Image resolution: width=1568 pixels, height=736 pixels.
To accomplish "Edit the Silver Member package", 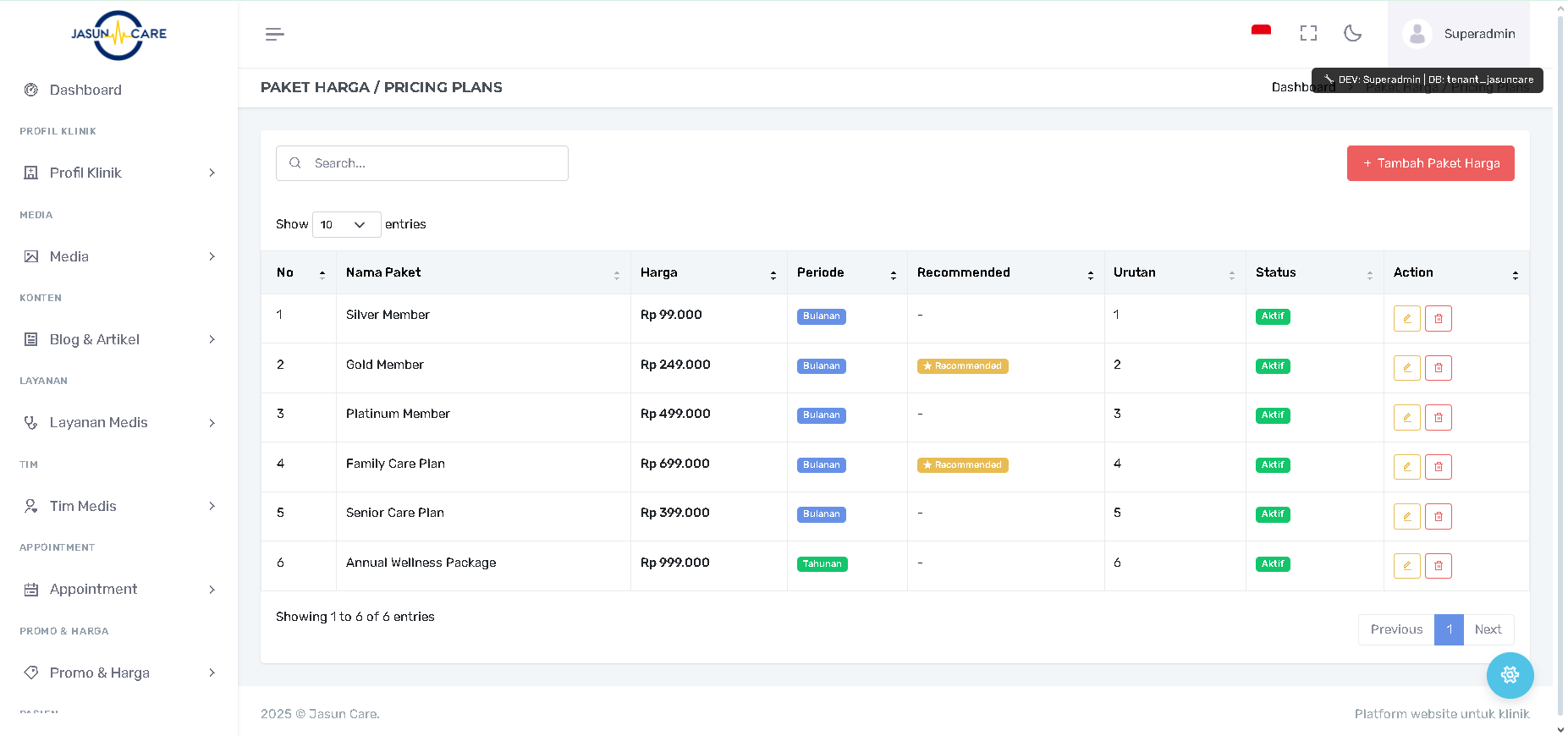I will point(1406,319).
